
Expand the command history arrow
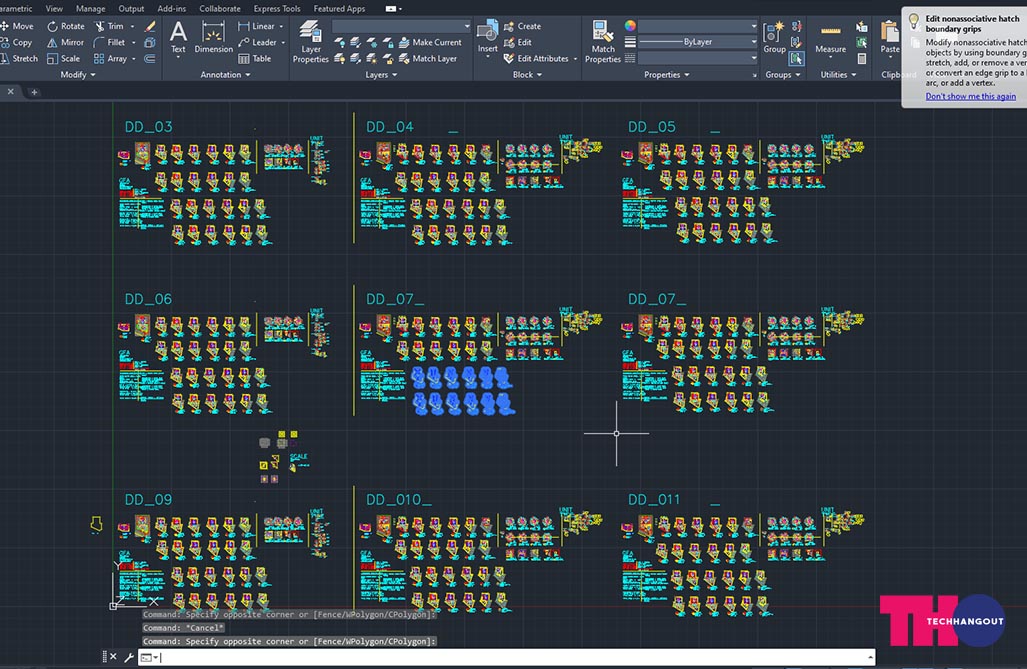(x=870, y=657)
